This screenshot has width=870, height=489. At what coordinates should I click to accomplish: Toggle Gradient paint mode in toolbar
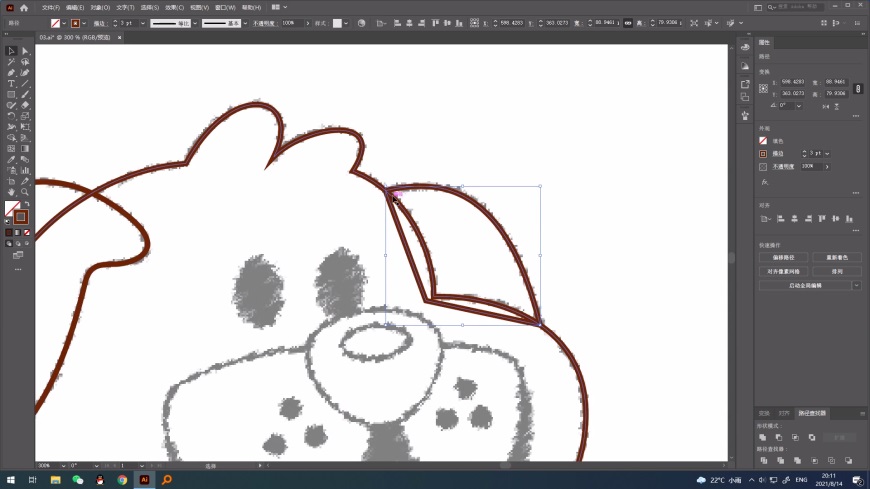click(x=18, y=233)
